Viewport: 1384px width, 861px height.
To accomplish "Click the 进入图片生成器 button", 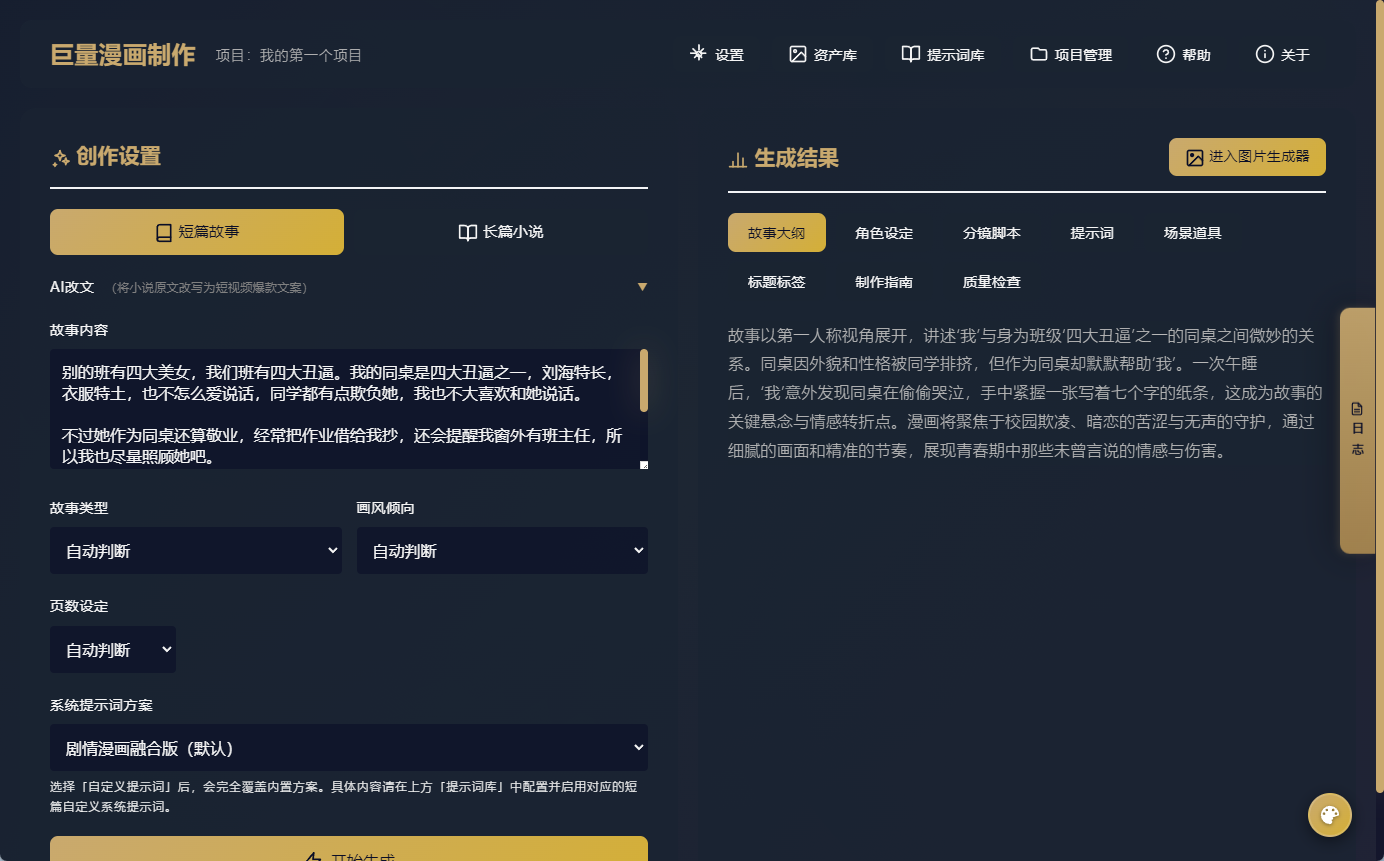I will click(x=1246, y=157).
